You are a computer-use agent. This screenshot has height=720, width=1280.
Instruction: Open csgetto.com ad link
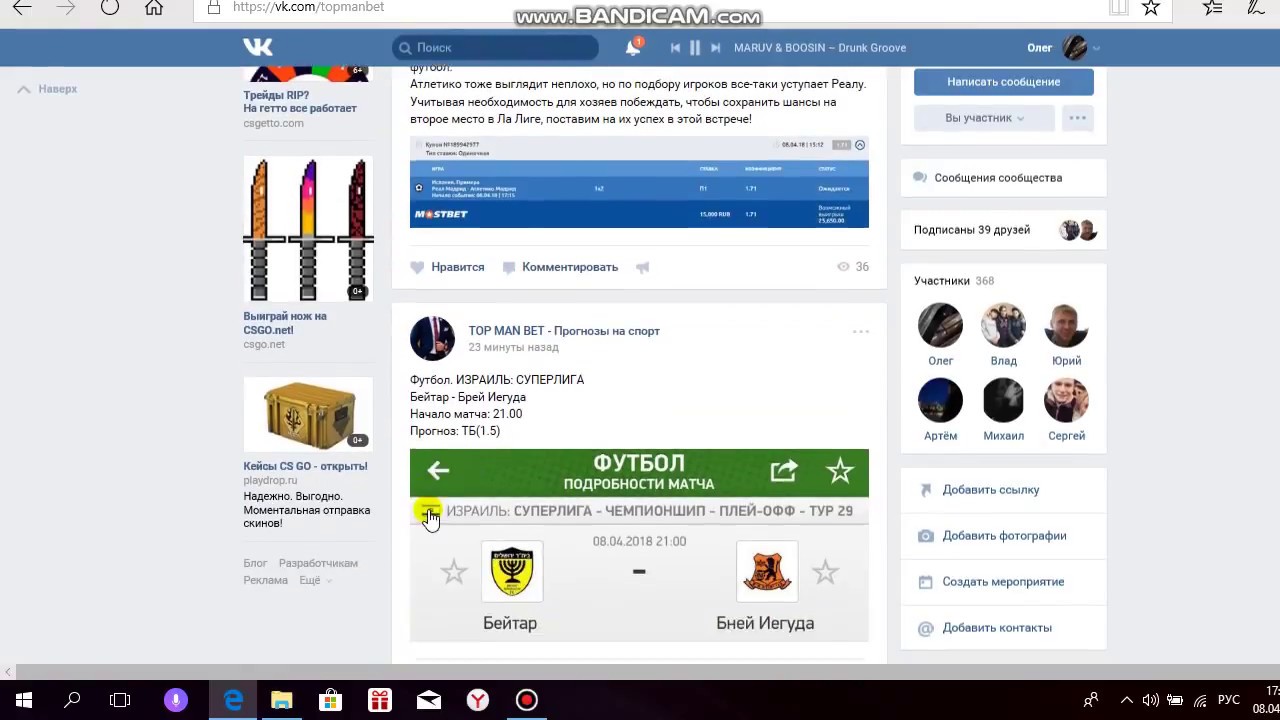pyautogui.click(x=273, y=123)
